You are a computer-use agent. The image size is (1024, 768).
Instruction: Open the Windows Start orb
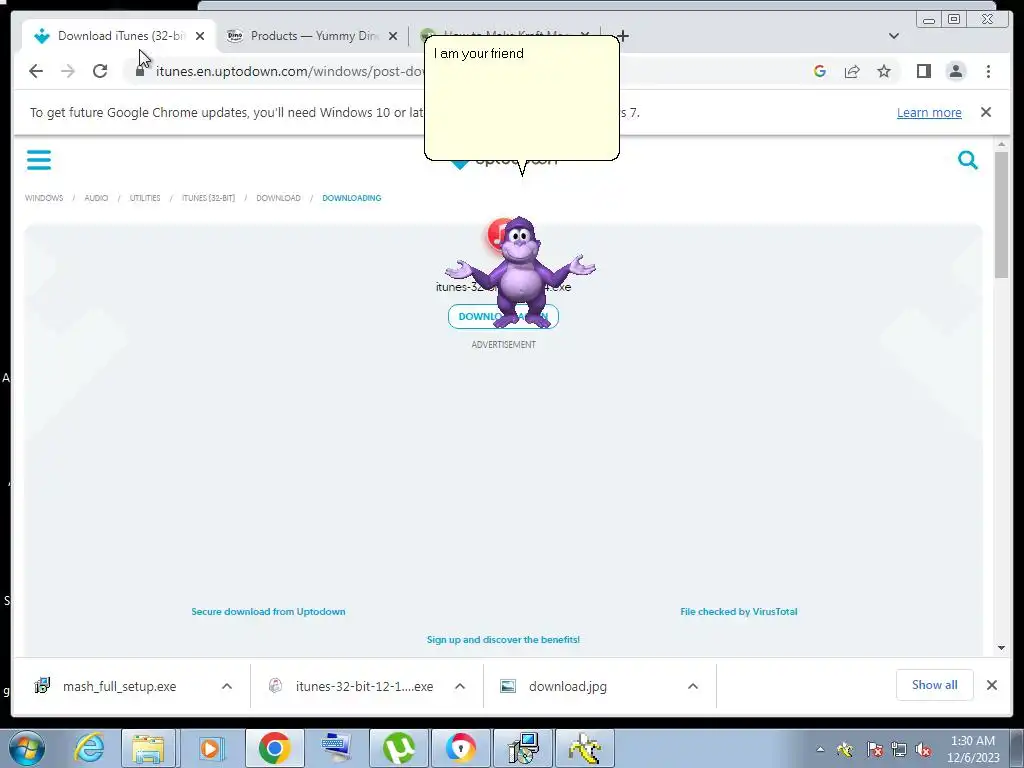pyautogui.click(x=27, y=748)
